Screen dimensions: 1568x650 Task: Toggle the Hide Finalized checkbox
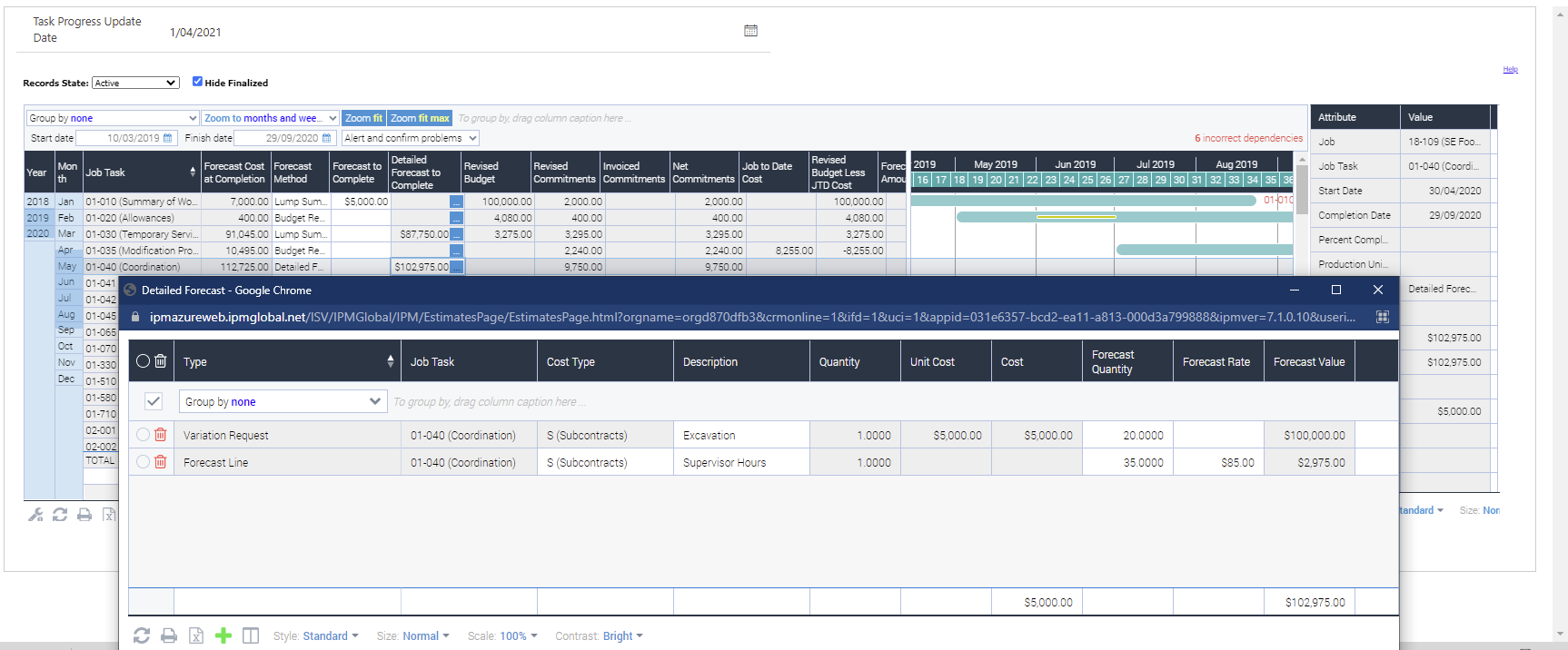point(197,82)
